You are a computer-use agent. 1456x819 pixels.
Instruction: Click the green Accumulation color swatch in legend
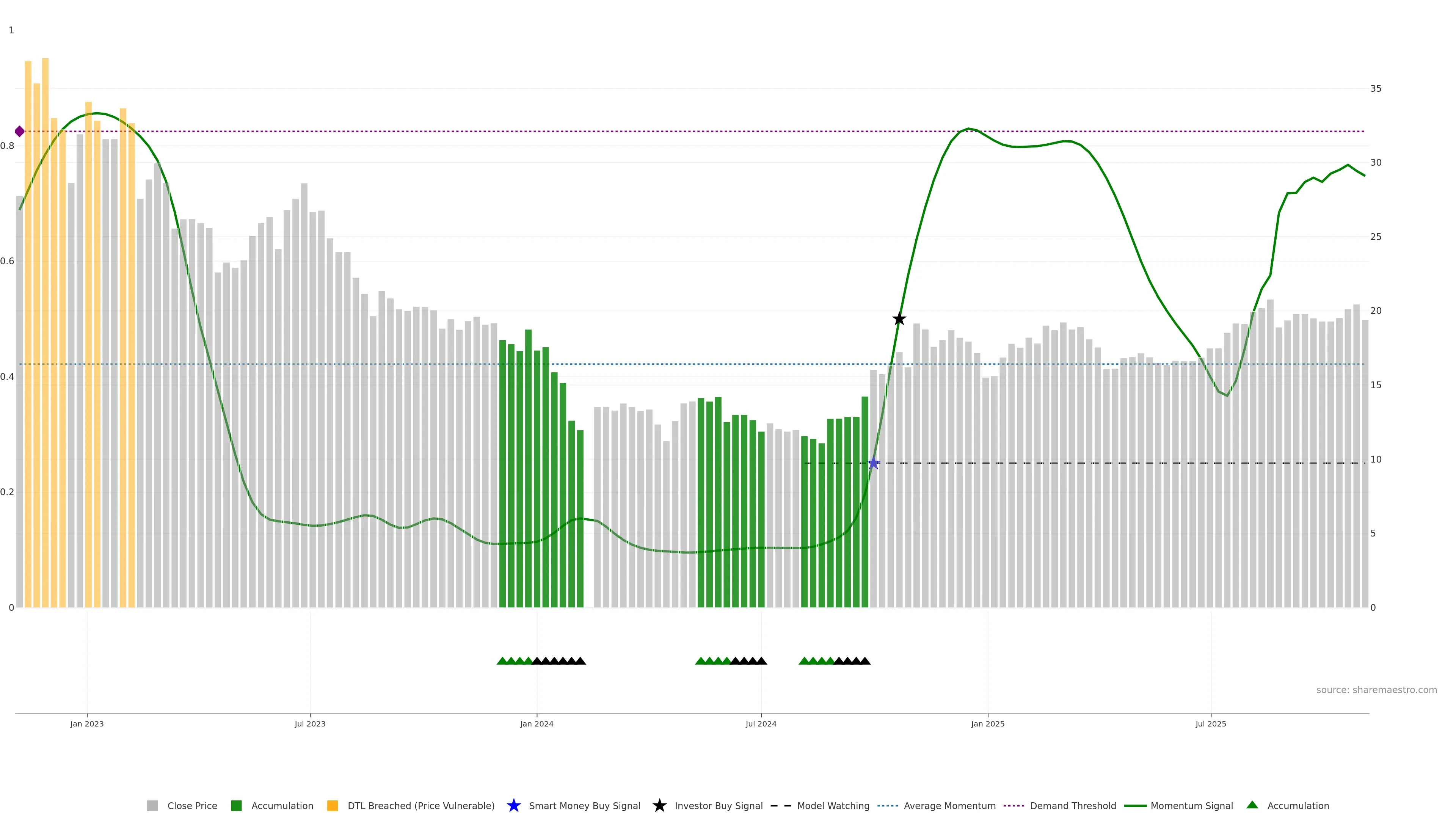tap(236, 806)
